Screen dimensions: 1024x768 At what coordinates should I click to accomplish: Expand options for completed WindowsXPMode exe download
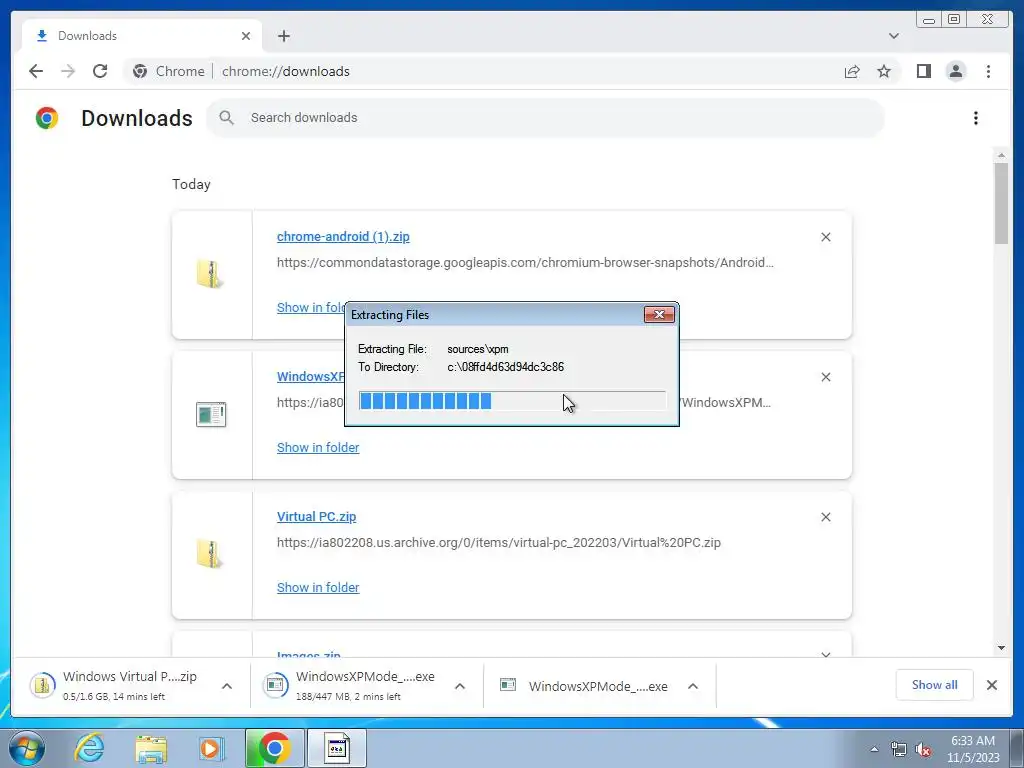[x=693, y=686]
